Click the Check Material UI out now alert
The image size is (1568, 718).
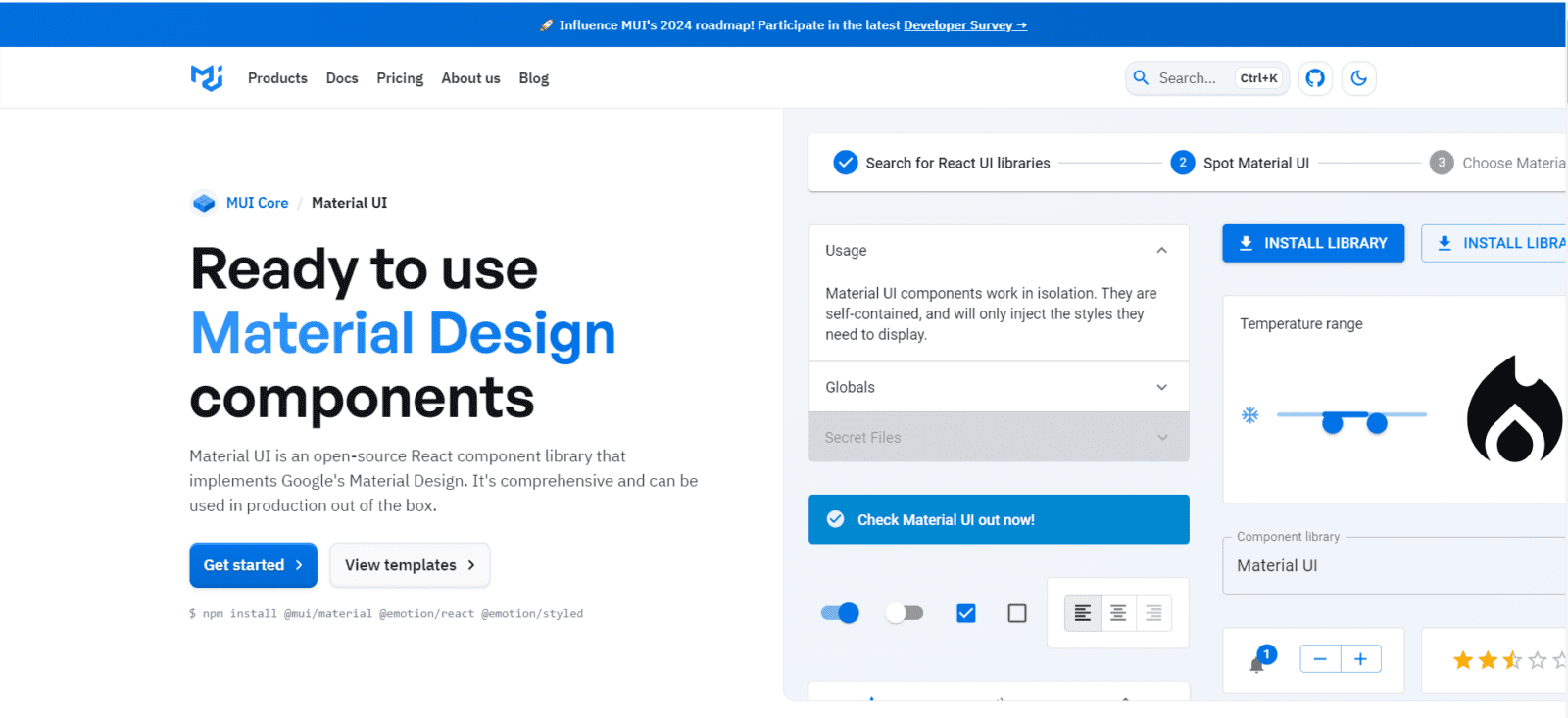click(999, 519)
